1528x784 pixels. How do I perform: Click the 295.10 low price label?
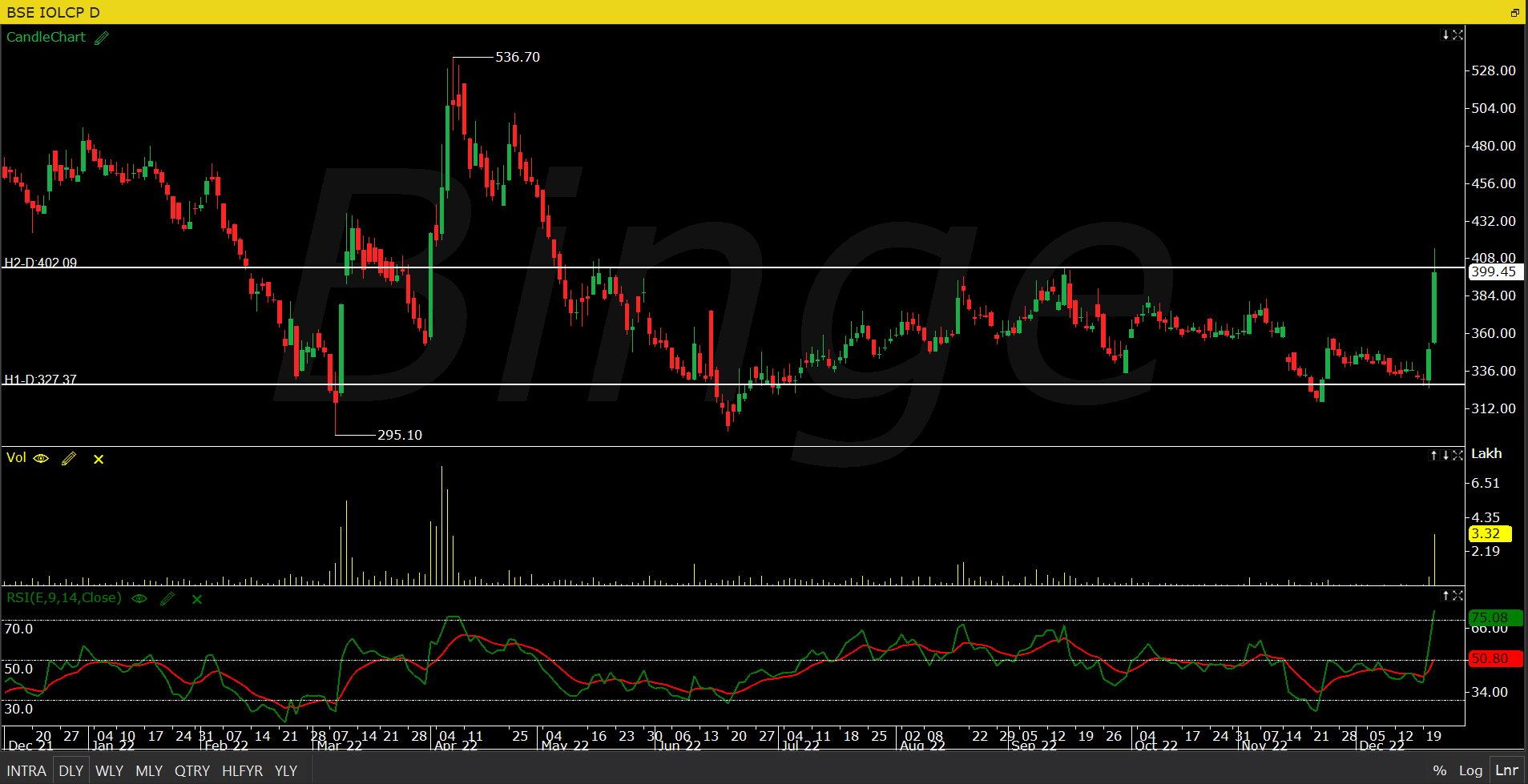tap(400, 435)
